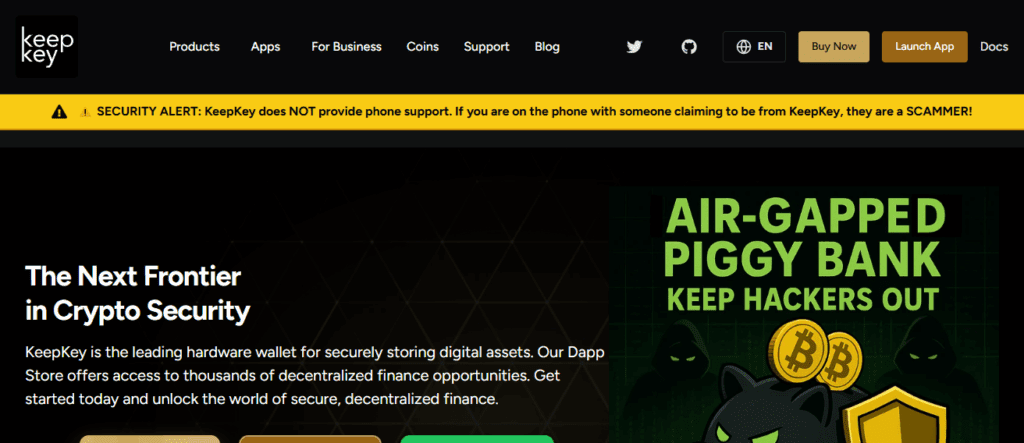Click the black warning triangle in the alert banner
The height and width of the screenshot is (443, 1024).
point(59,112)
